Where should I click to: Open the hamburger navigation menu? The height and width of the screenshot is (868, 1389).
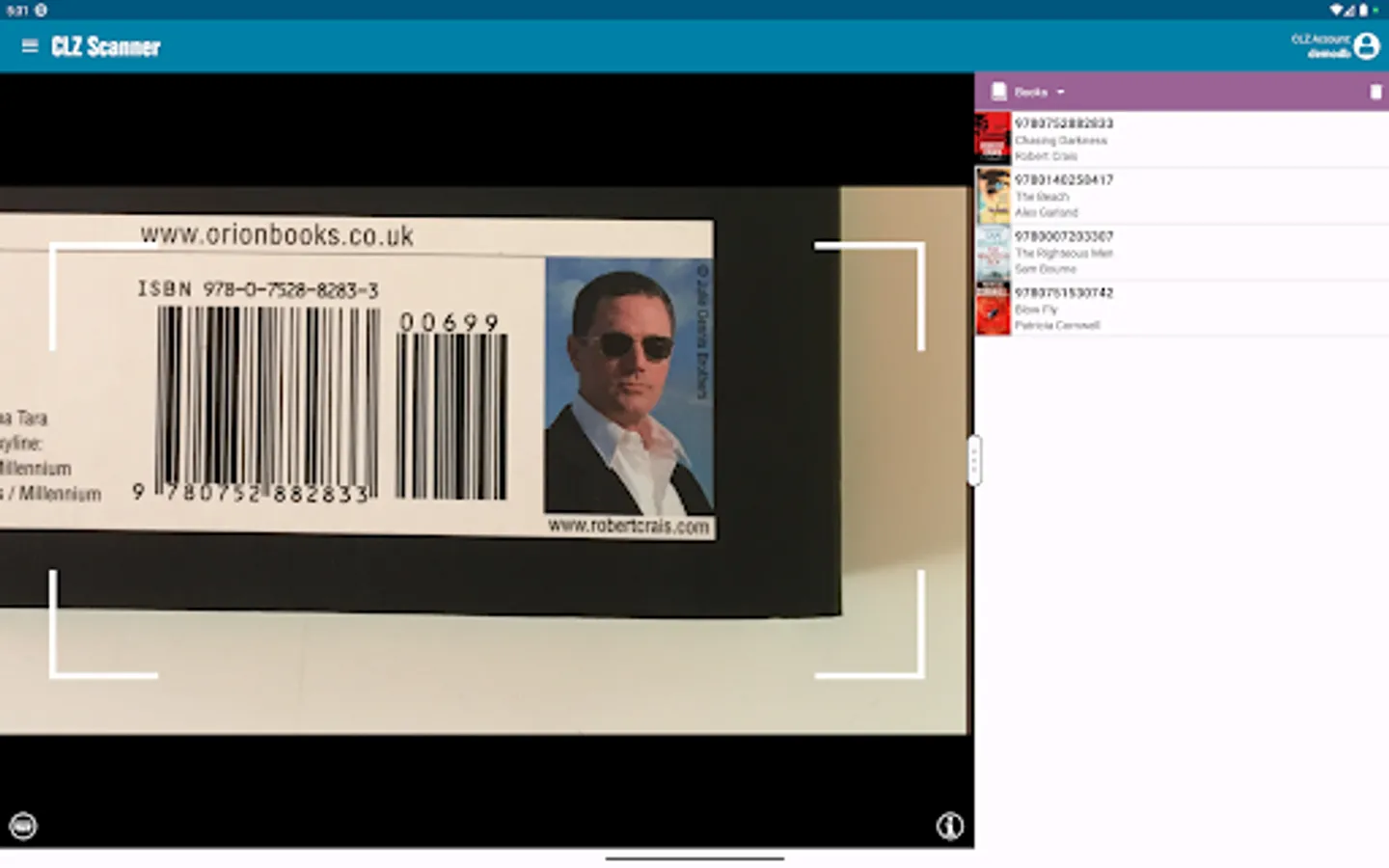click(30, 46)
